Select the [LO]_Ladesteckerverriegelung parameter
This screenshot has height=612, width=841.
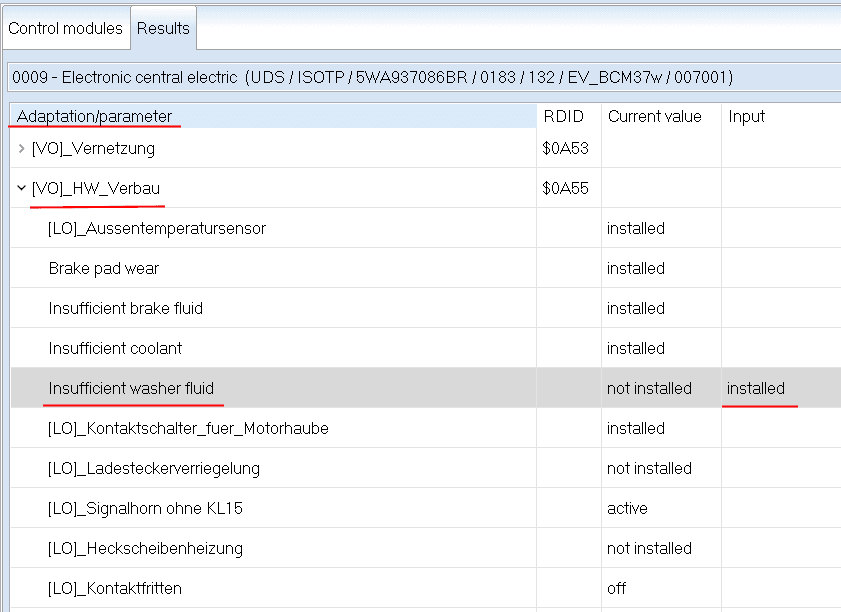[154, 468]
